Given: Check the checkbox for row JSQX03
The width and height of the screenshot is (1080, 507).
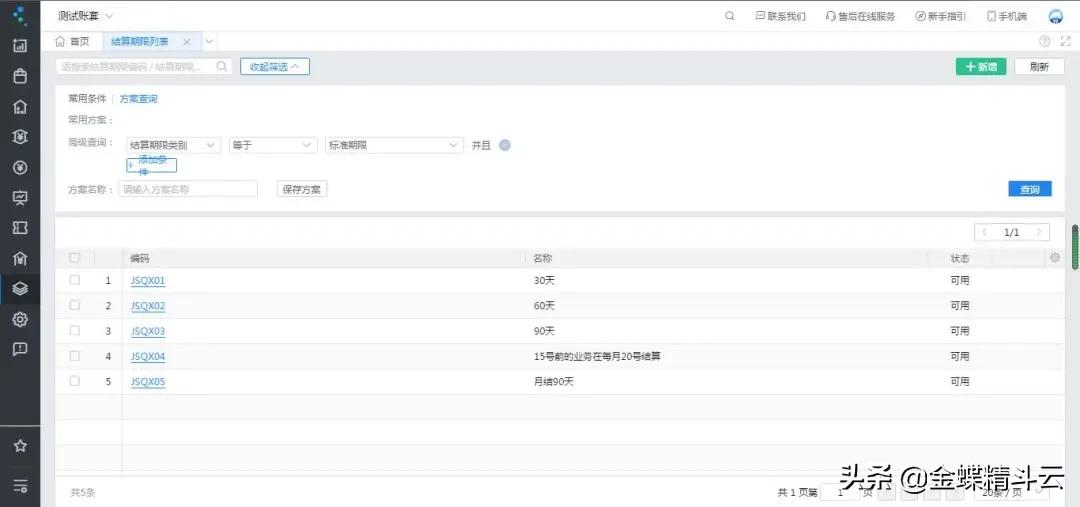Looking at the screenshot, I should pos(74,331).
